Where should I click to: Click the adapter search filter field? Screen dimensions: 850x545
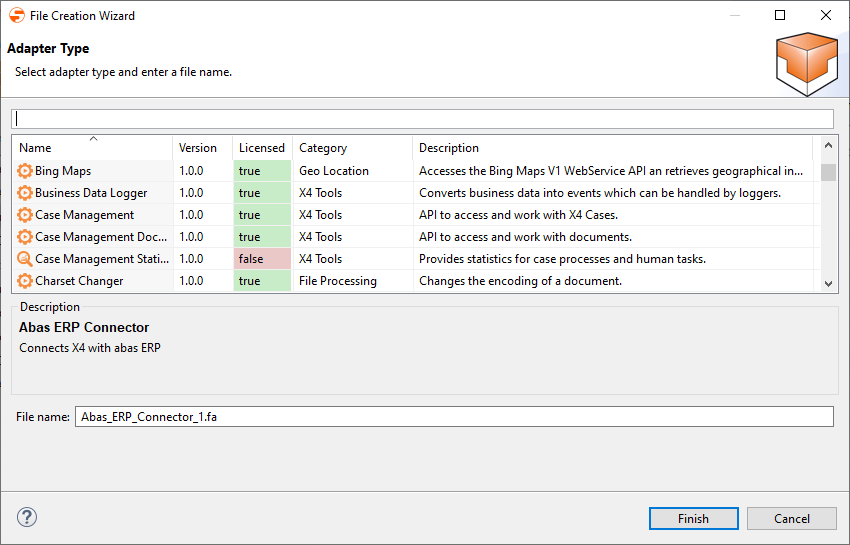tap(422, 118)
